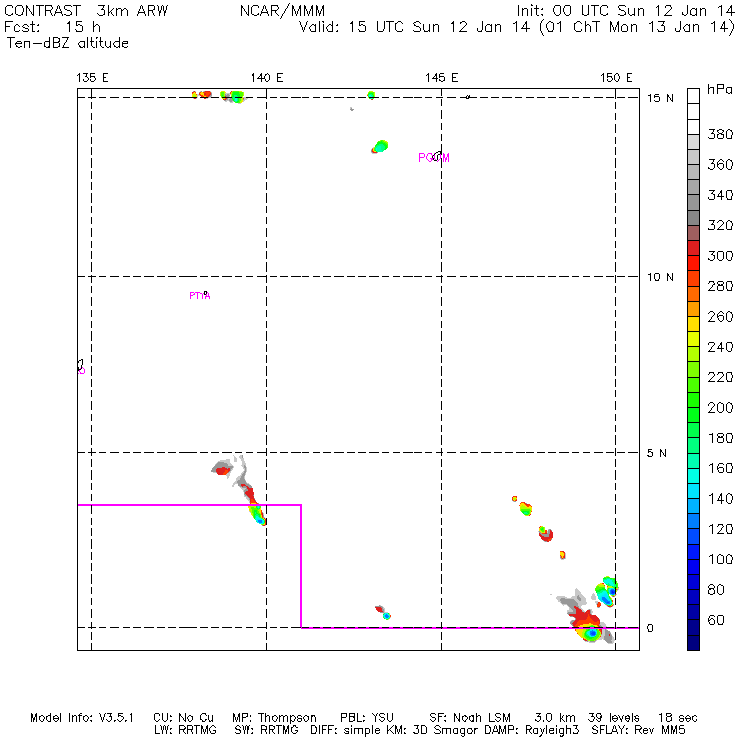Viewport: 740px width, 740px height.
Task: Click the "150 E" longitude label
Action: (616, 78)
